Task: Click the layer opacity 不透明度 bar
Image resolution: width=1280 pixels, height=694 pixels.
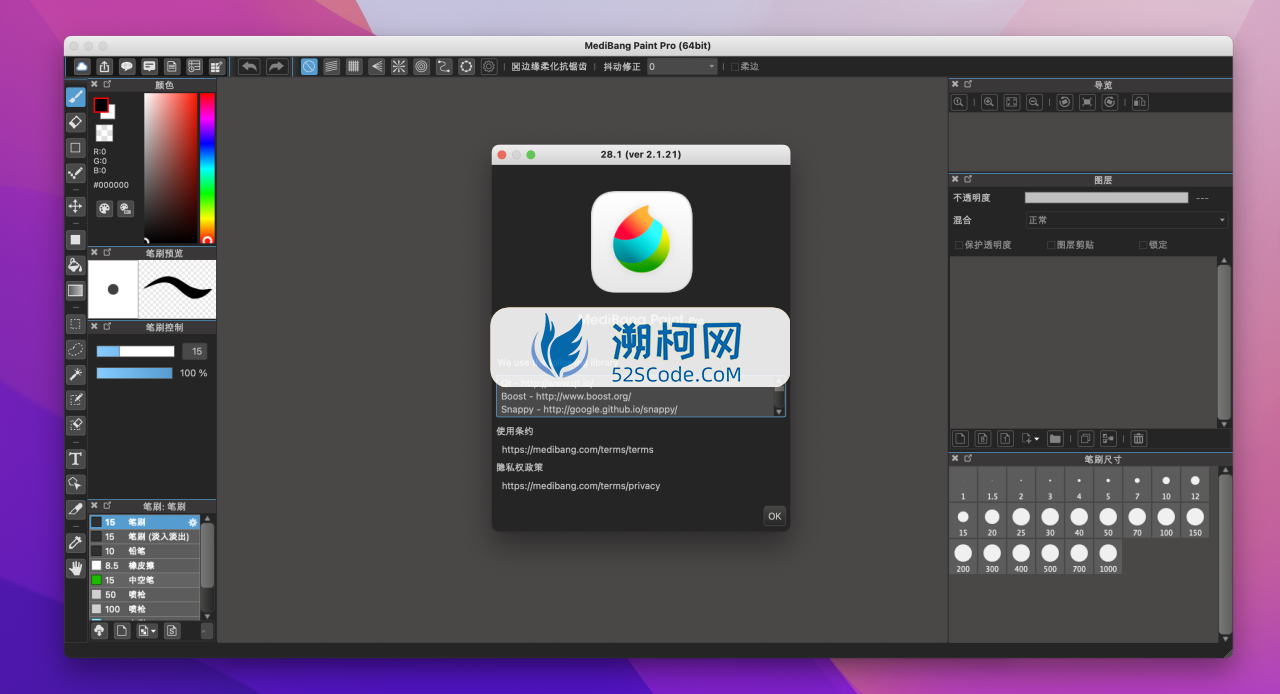Action: click(1106, 198)
